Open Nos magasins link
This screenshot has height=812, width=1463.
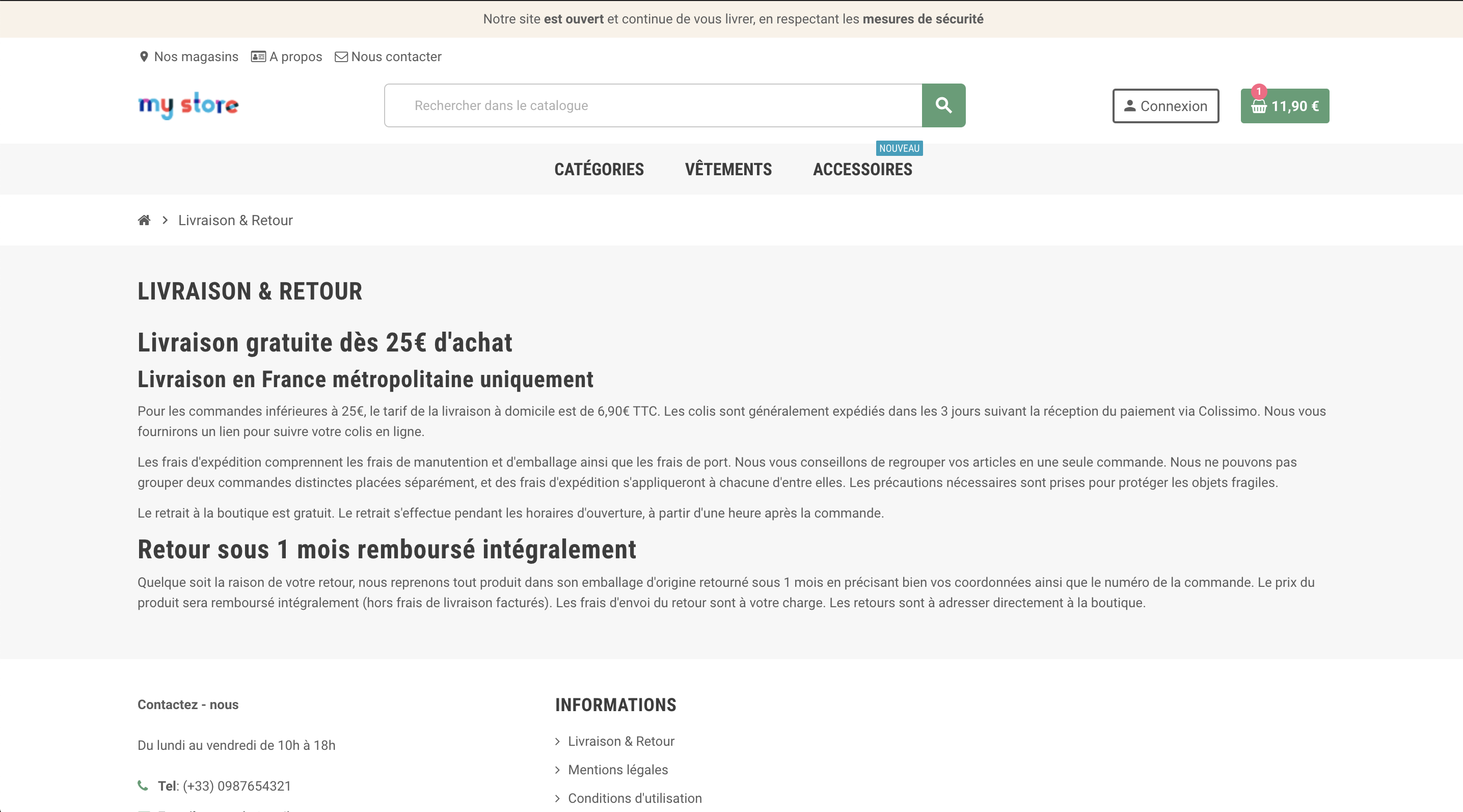click(196, 57)
